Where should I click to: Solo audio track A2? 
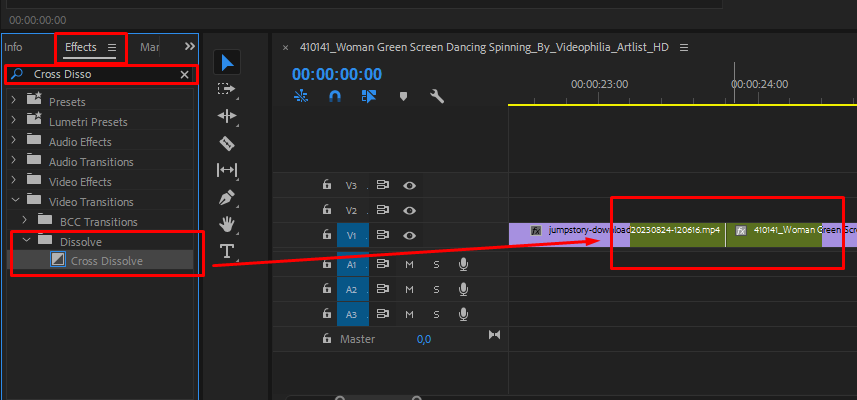click(x=436, y=290)
